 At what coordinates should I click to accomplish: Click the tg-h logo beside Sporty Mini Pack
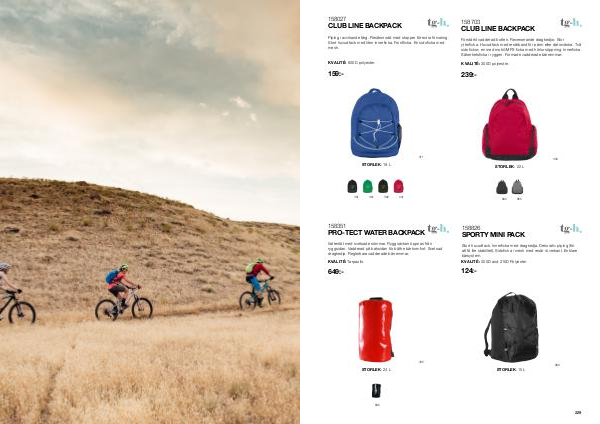[x=571, y=229]
